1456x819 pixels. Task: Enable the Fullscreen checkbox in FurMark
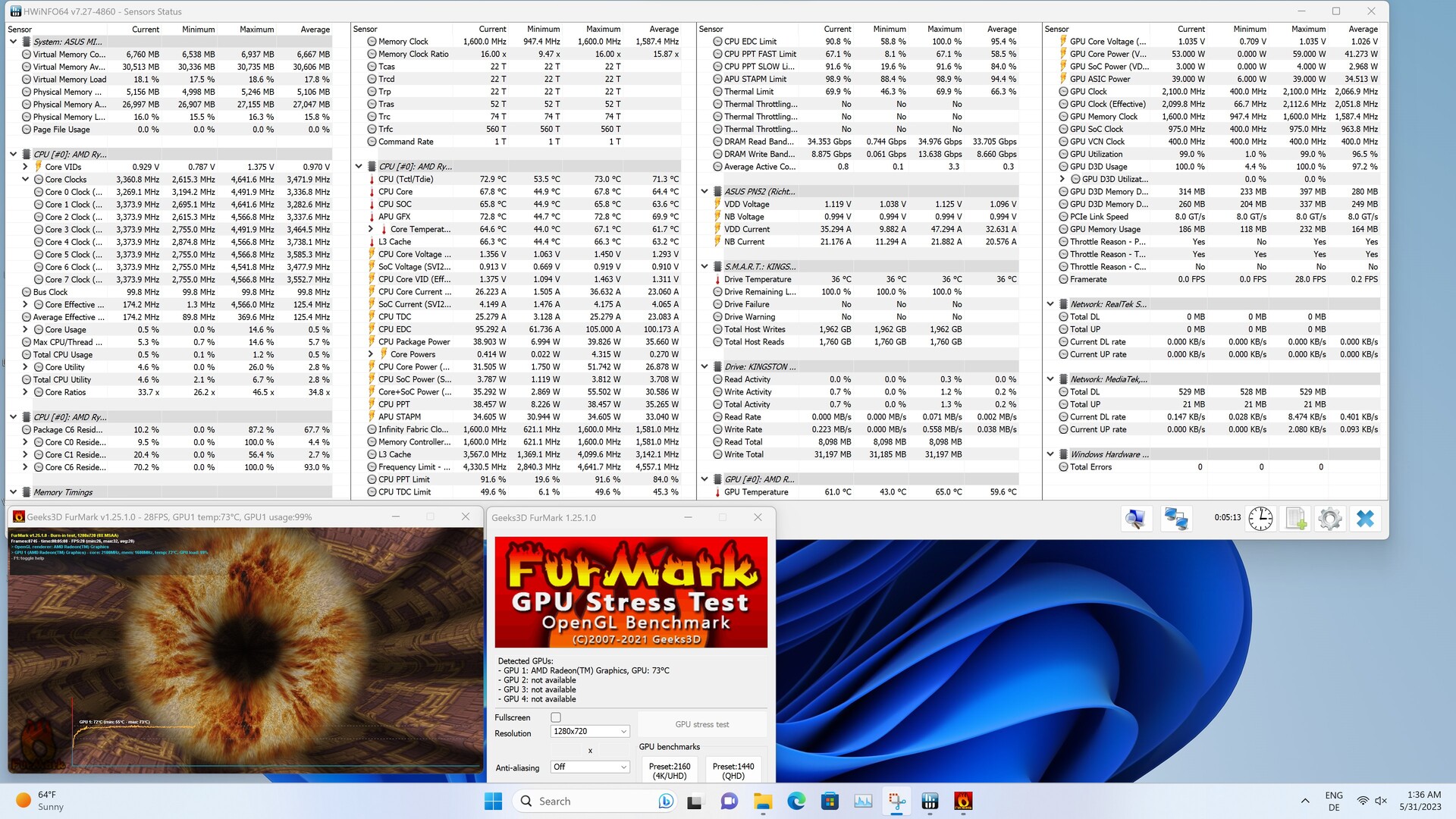click(556, 717)
